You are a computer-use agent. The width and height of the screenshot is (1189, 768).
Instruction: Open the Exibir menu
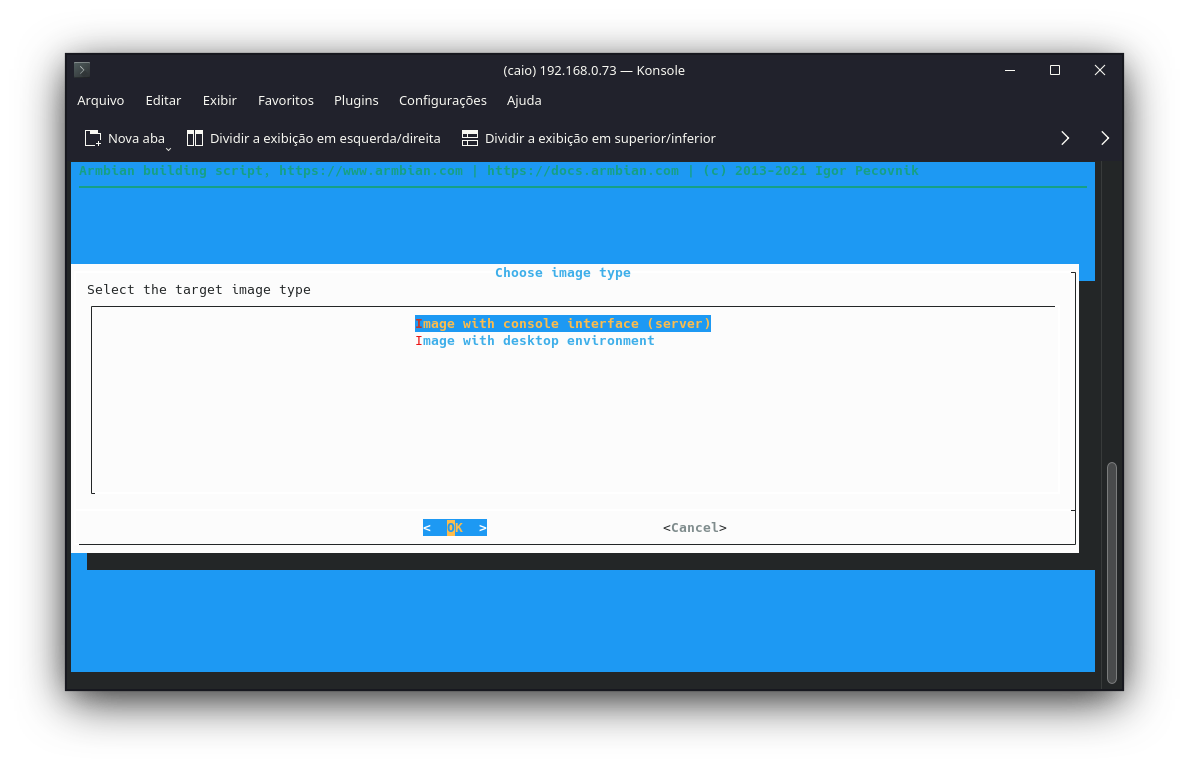point(220,101)
